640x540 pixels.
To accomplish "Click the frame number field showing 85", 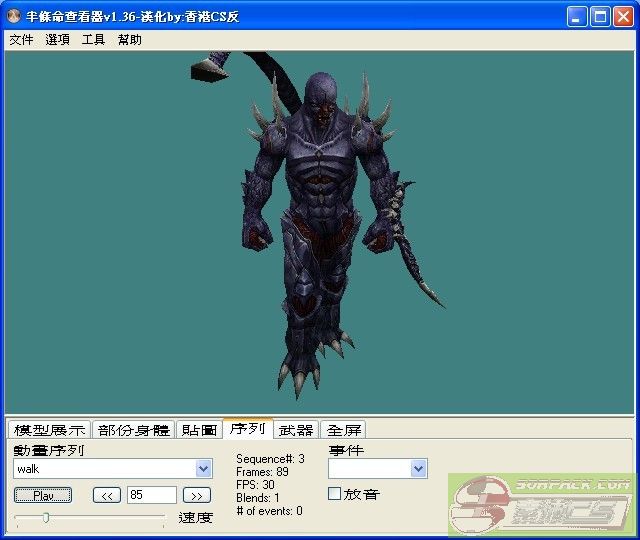I will (152, 495).
